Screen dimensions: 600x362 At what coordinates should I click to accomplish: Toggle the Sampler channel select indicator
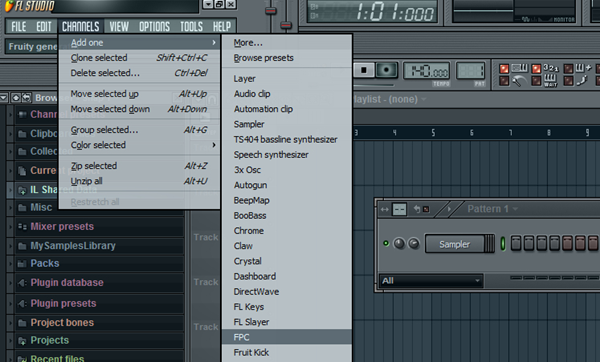(x=503, y=244)
